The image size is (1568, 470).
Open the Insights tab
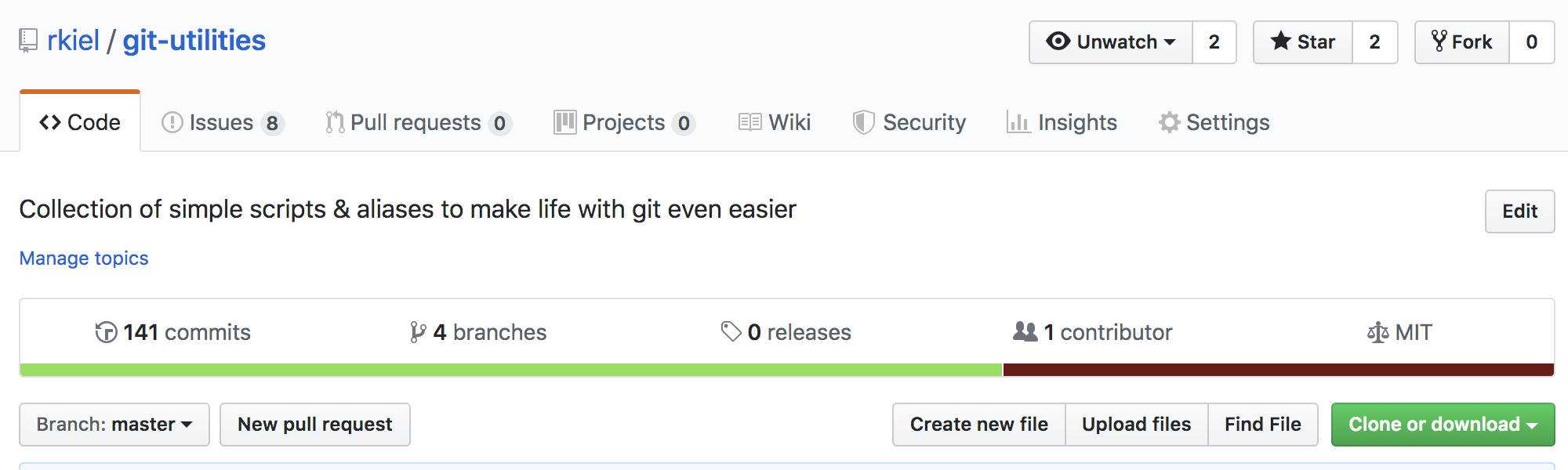pos(1062,122)
